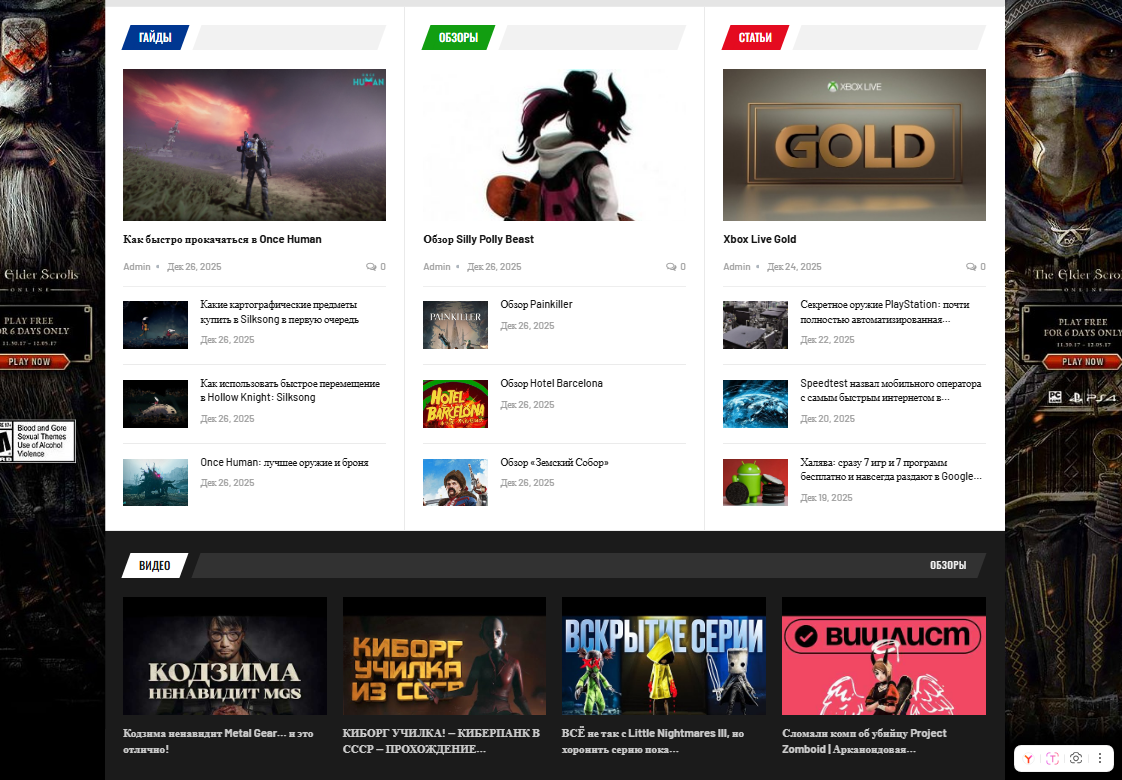Open PlayStation secret weapon article
This screenshot has width=1122, height=780.
click(884, 312)
